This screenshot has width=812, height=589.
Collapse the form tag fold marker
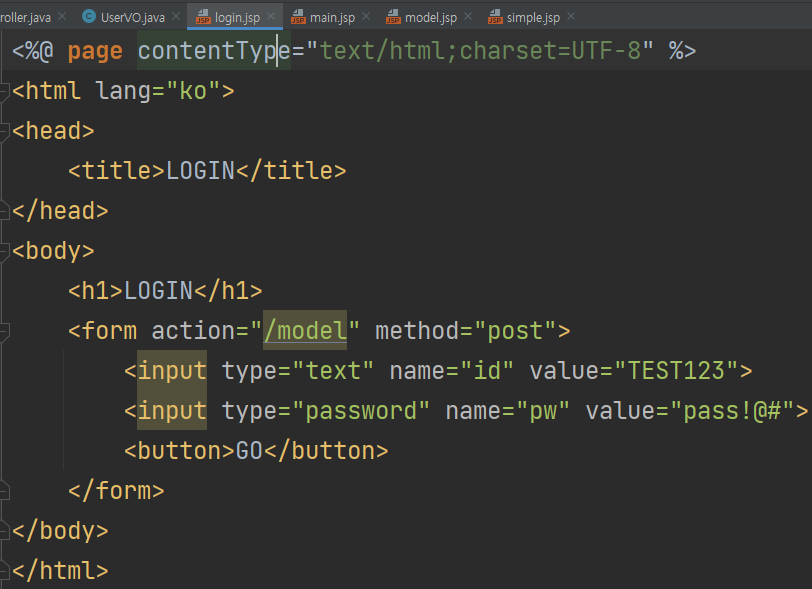pyautogui.click(x=4, y=332)
